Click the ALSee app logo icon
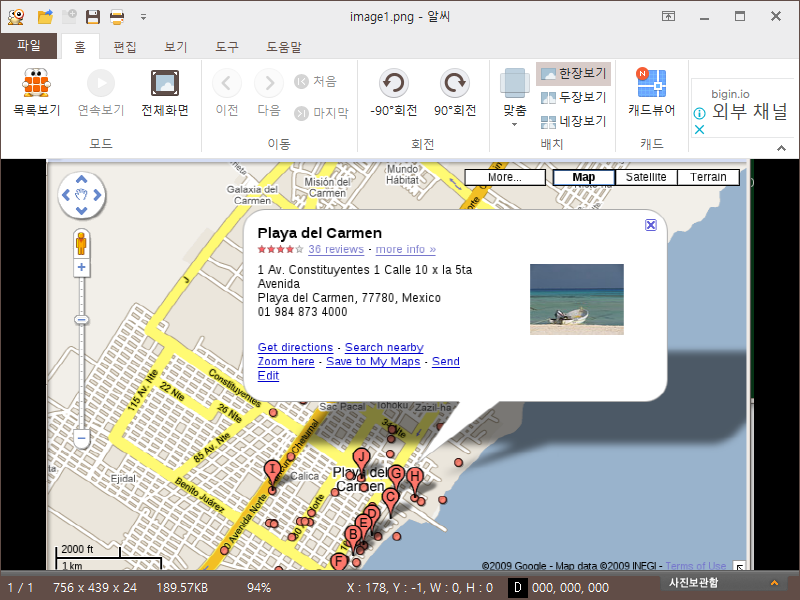Image resolution: width=800 pixels, height=600 pixels. tap(16, 17)
